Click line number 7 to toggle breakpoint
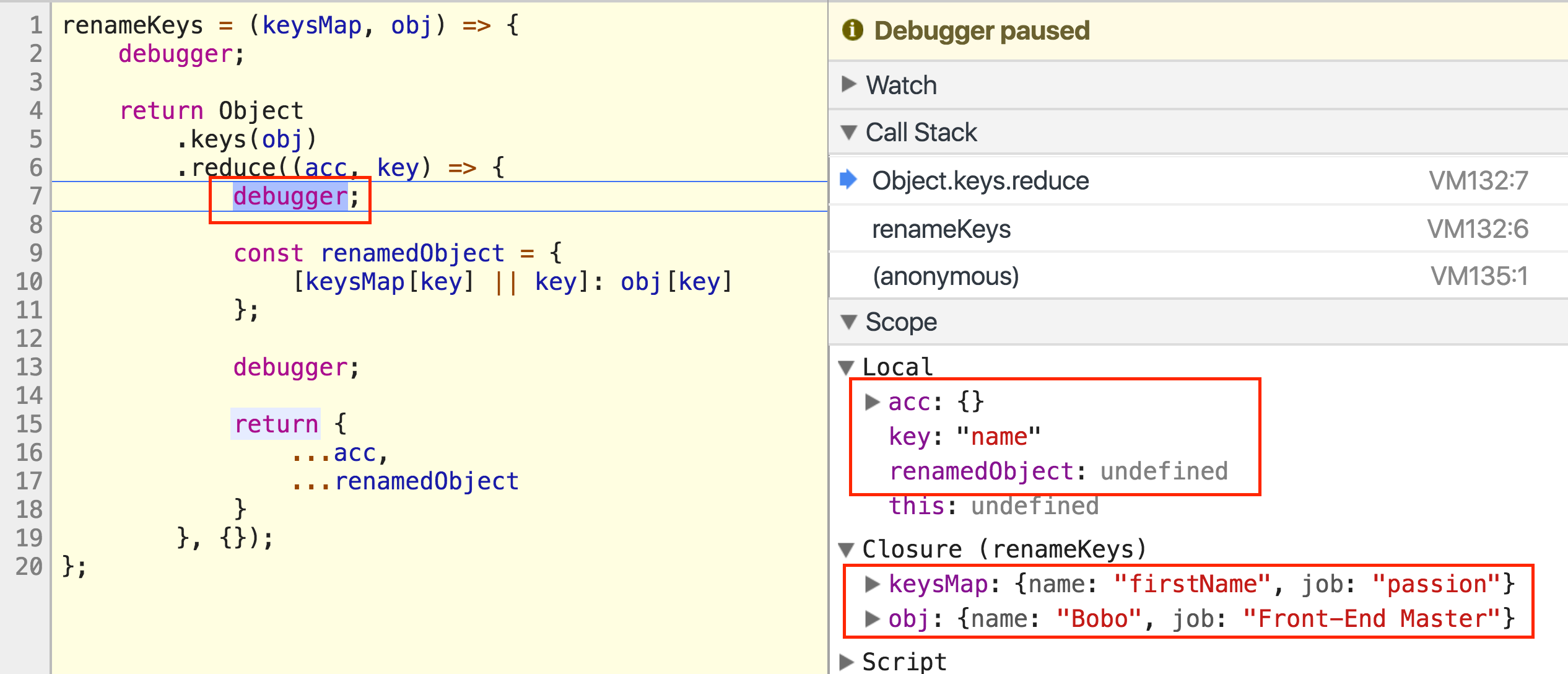Screen dimensions: 1568x674 point(35,197)
